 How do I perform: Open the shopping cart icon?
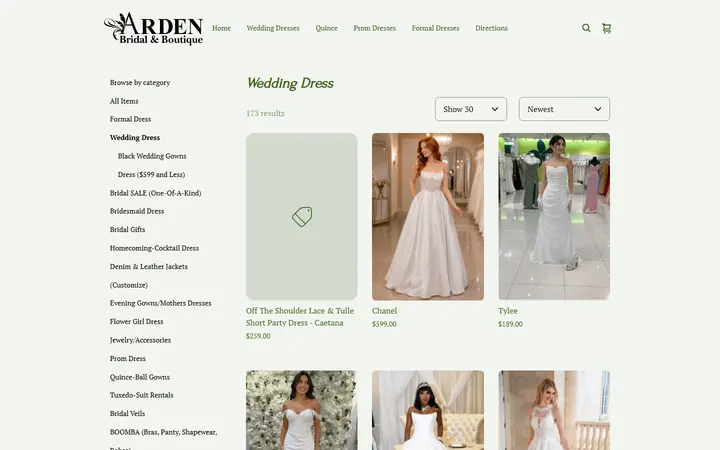pyautogui.click(x=607, y=28)
